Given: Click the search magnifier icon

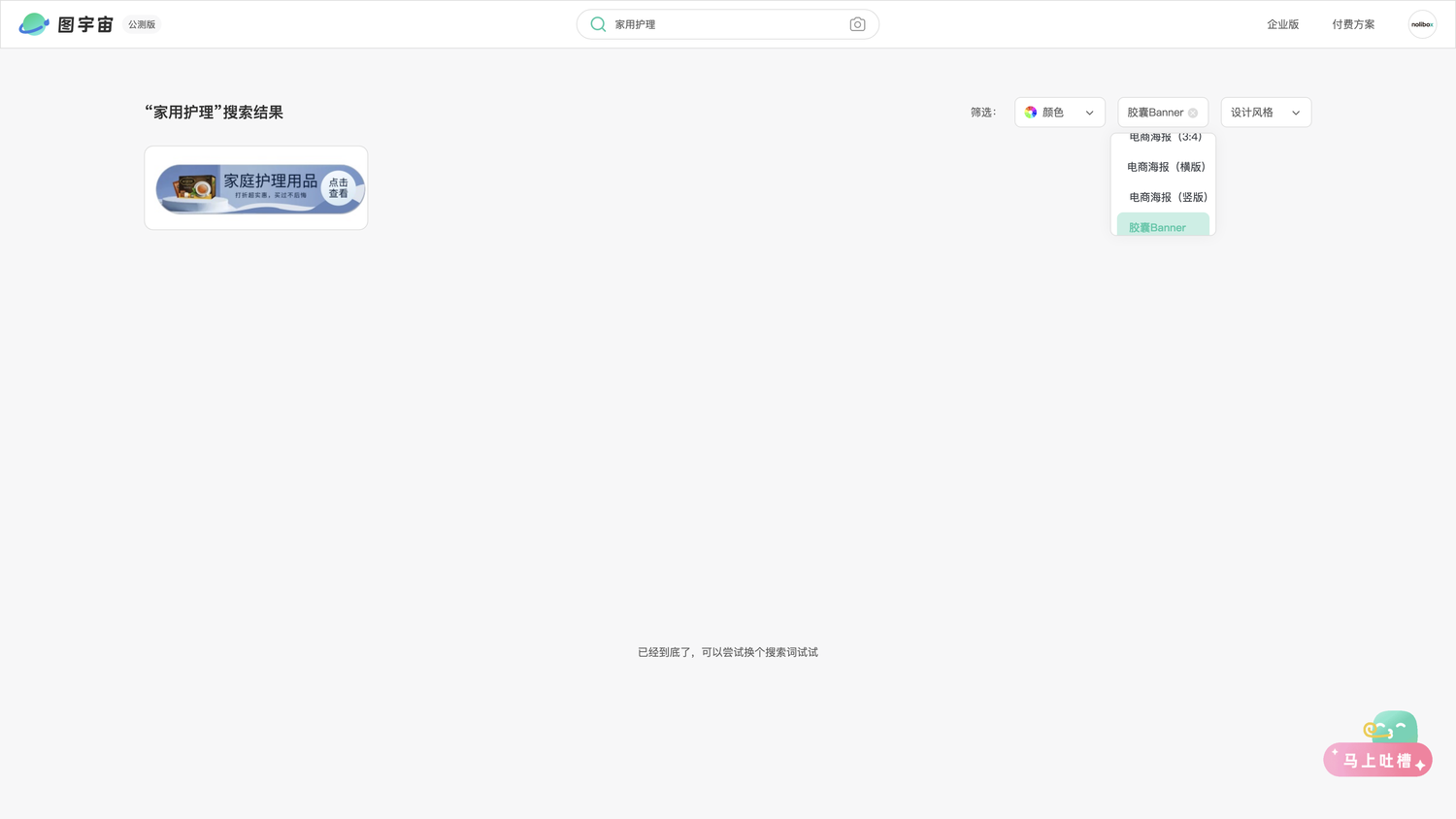Looking at the screenshot, I should click(x=598, y=24).
